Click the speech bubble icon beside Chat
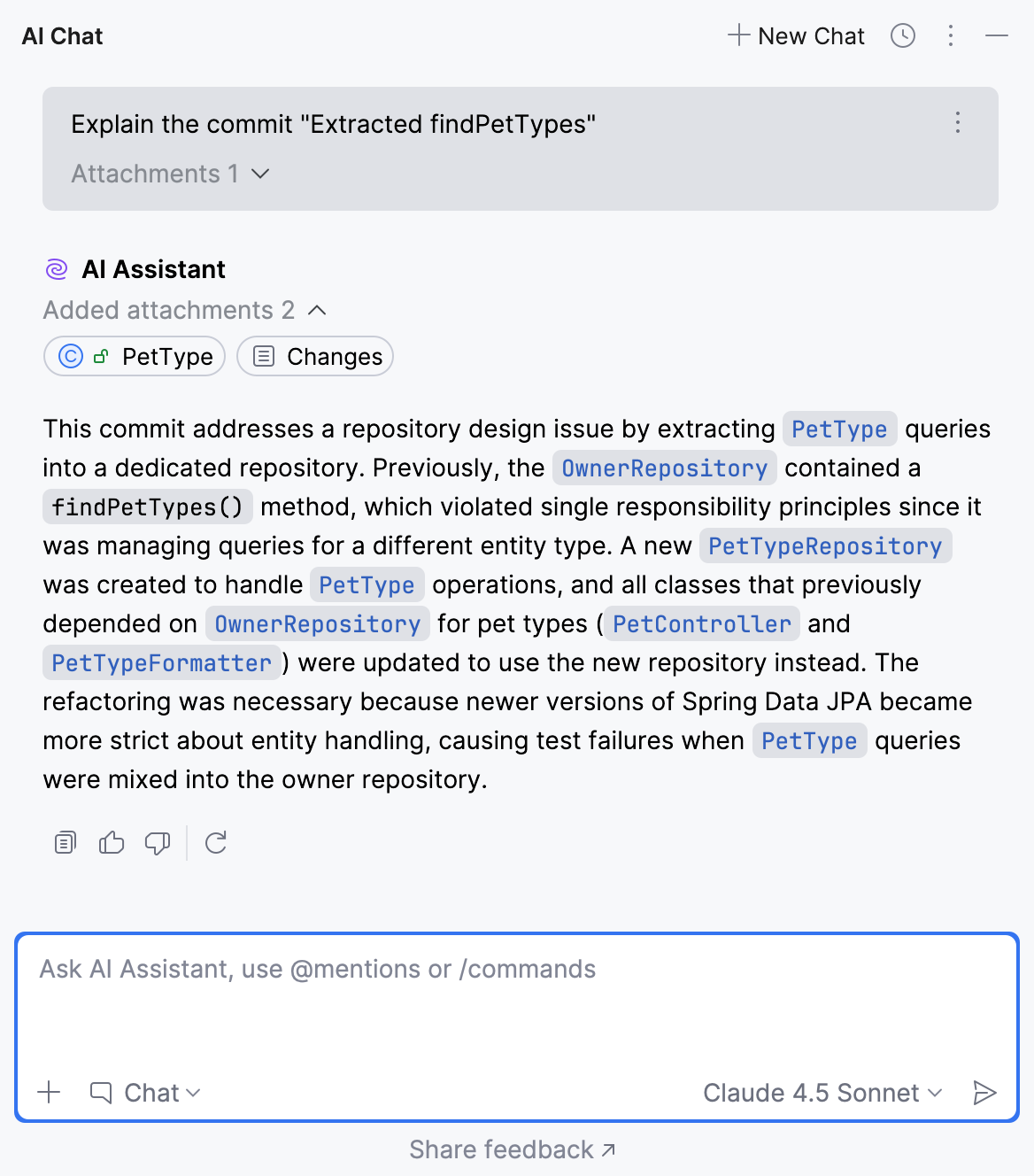This screenshot has width=1034, height=1176. [100, 1092]
